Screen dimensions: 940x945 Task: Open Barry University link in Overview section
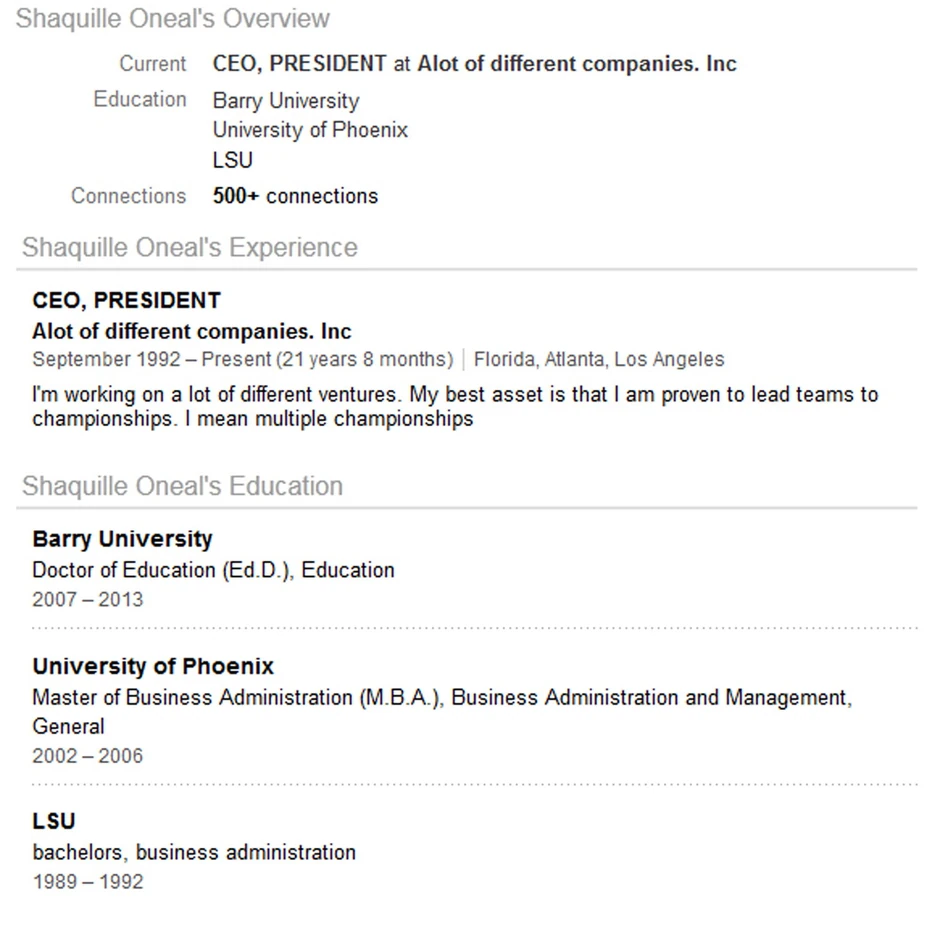pyautogui.click(x=285, y=101)
